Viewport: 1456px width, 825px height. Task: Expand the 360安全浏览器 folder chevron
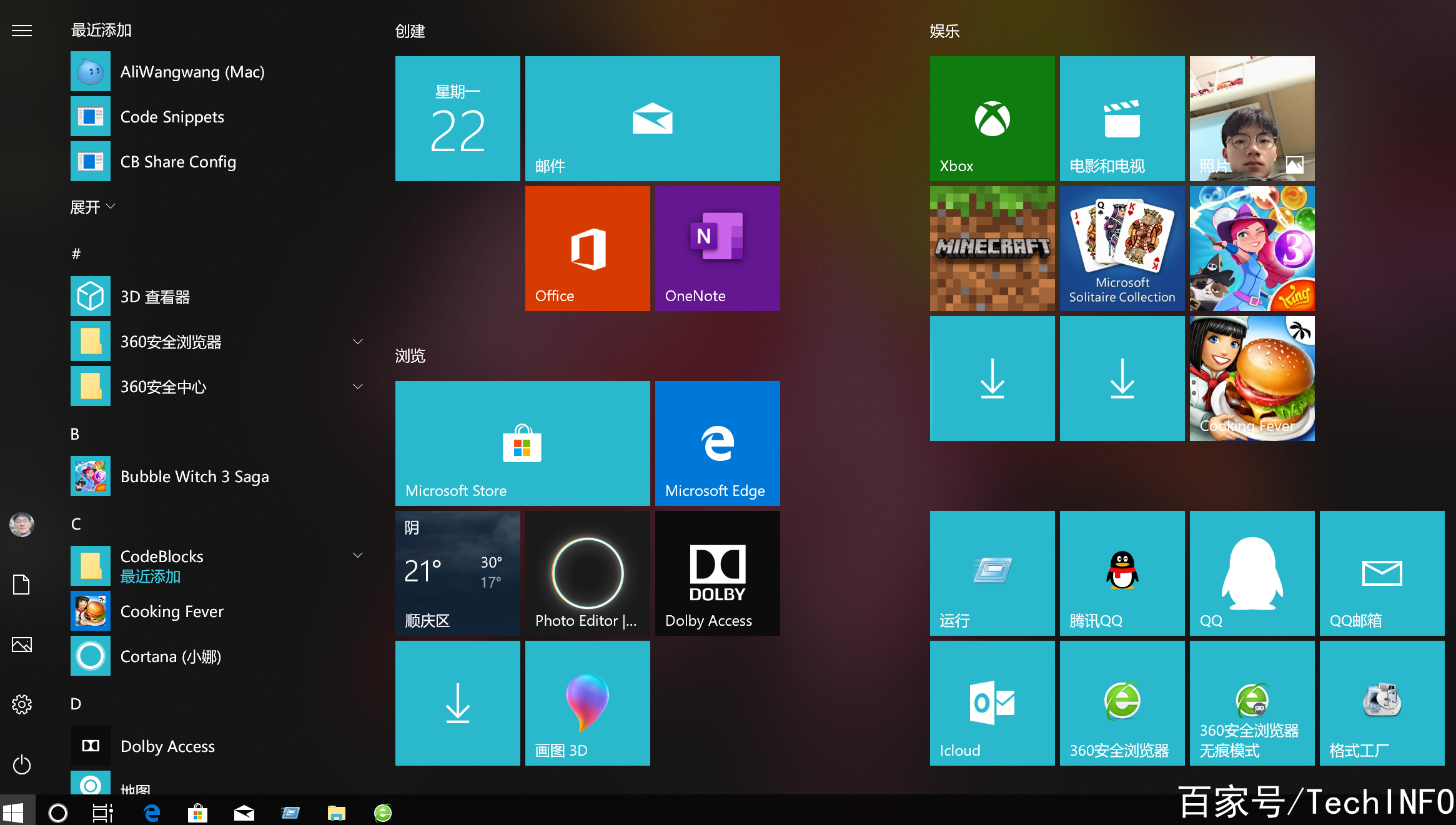[x=358, y=342]
